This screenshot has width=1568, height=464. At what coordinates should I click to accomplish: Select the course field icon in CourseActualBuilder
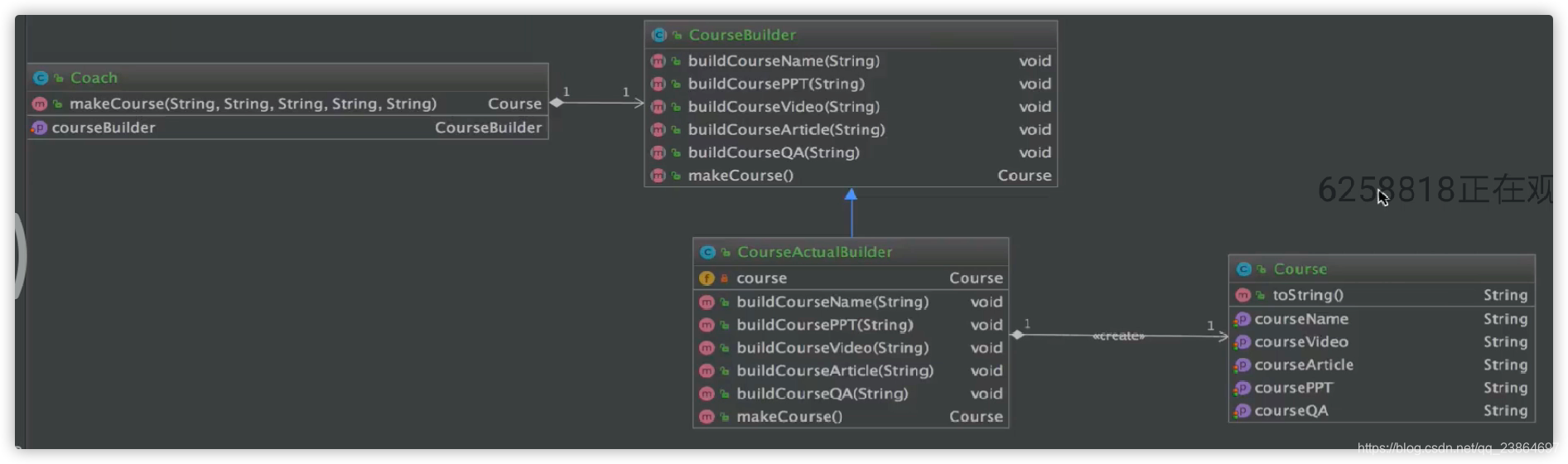(x=707, y=278)
